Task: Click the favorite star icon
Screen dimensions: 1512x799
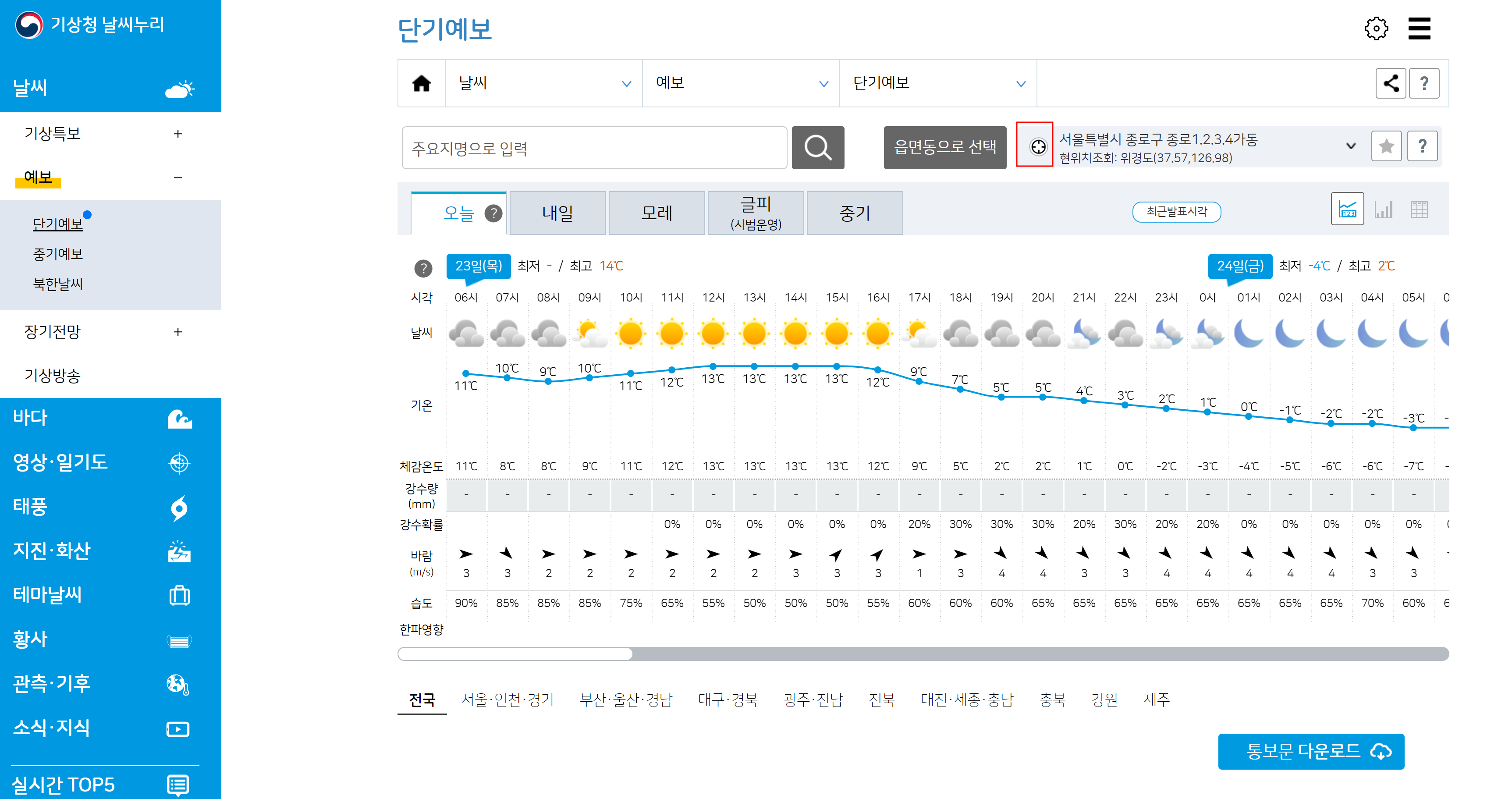Action: (x=1386, y=146)
